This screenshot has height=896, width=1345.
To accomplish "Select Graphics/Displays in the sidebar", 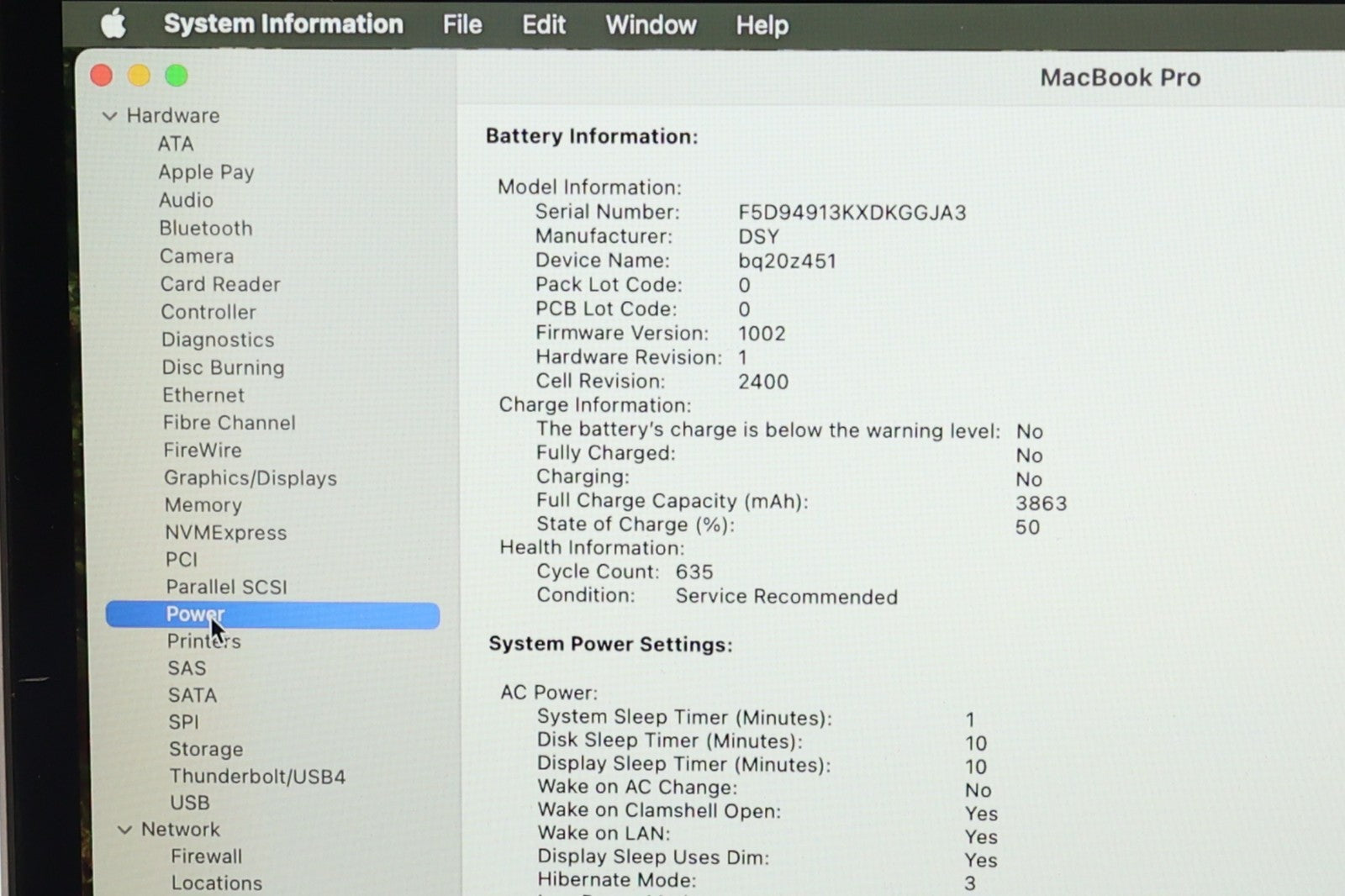I will [251, 478].
